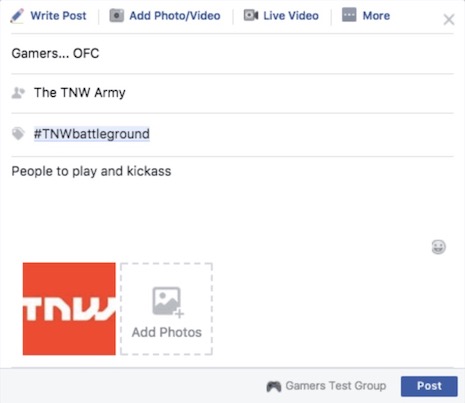Select the Live Video option
This screenshot has height=403, width=465.
(x=281, y=16)
